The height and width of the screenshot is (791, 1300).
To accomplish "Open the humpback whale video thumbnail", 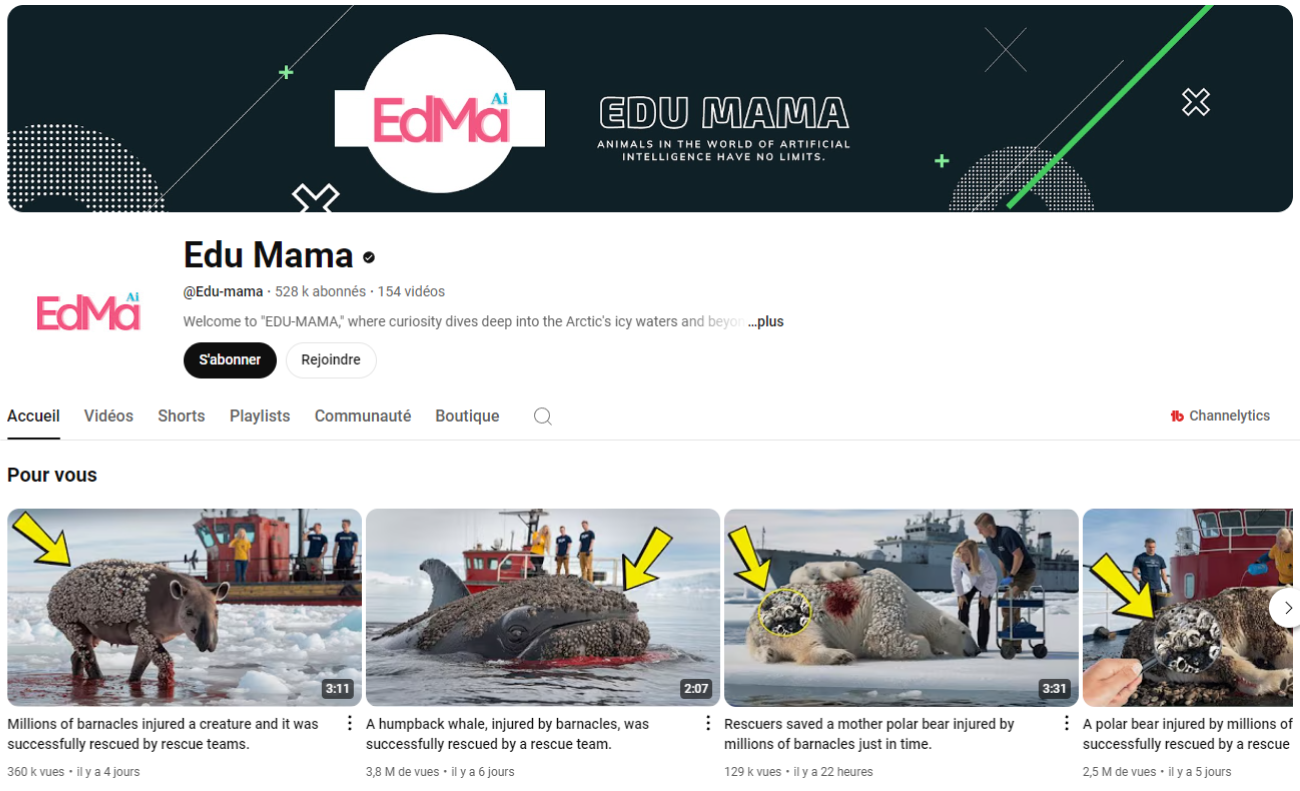I will [543, 607].
